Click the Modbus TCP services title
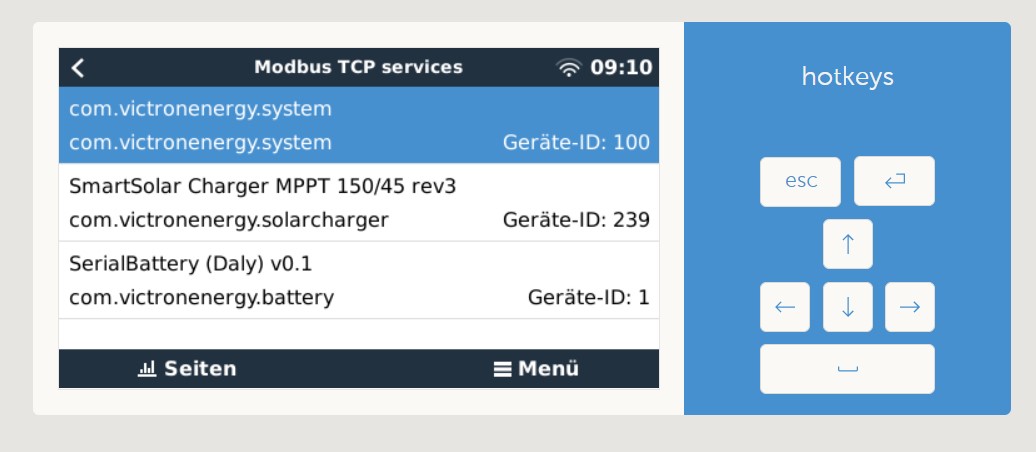The width and height of the screenshot is (1036, 452). (x=359, y=67)
